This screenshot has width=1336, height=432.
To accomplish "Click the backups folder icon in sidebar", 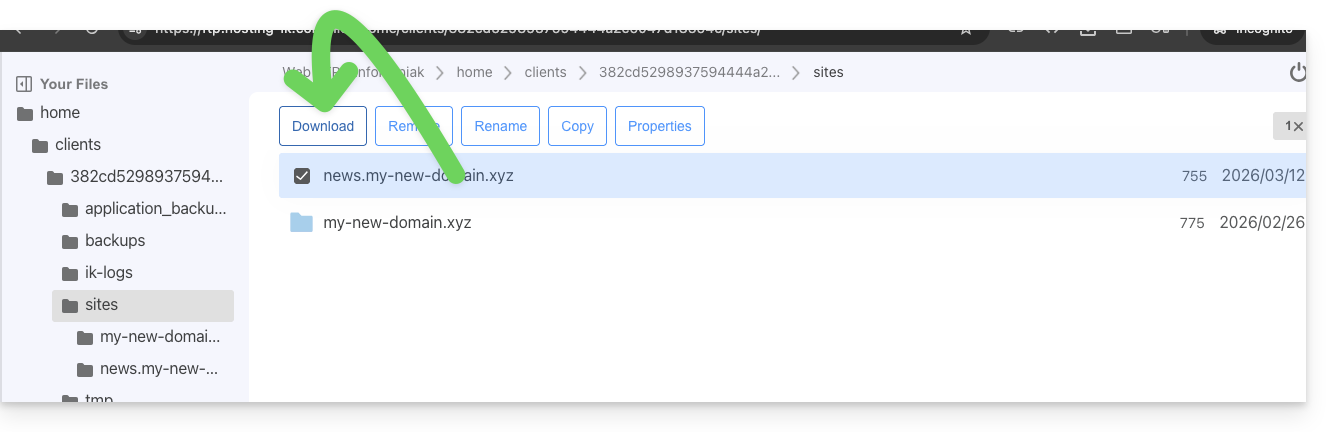I will click(x=70, y=241).
